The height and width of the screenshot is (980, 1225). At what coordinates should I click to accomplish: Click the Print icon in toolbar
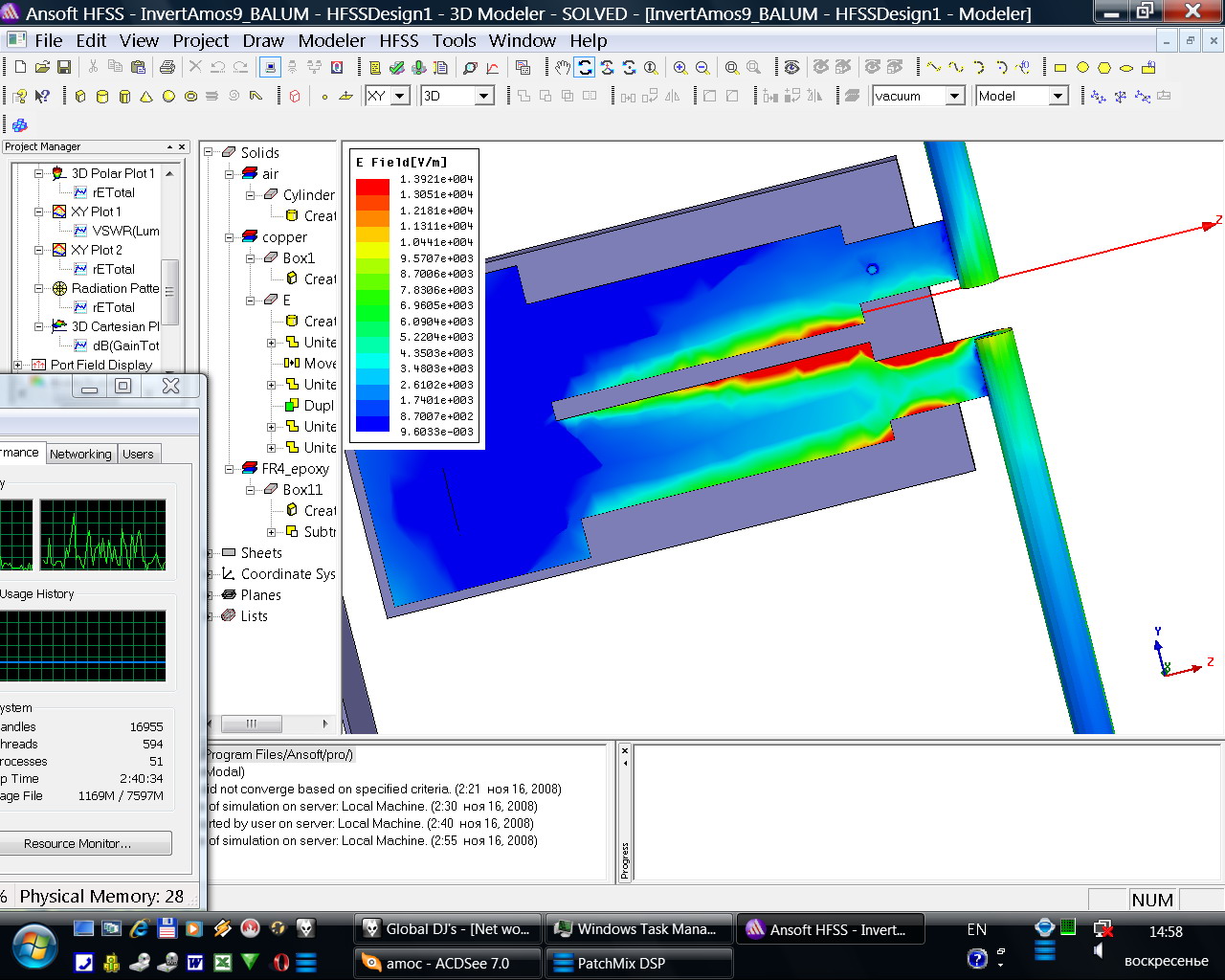pos(167,67)
